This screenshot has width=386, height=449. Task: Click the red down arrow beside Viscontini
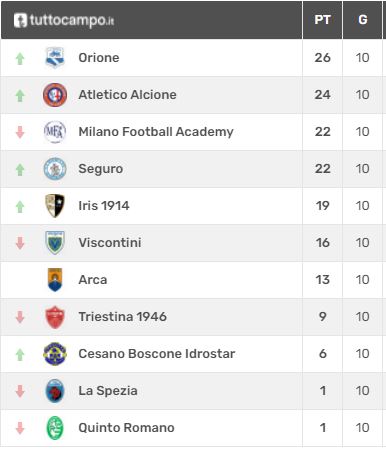20,243
